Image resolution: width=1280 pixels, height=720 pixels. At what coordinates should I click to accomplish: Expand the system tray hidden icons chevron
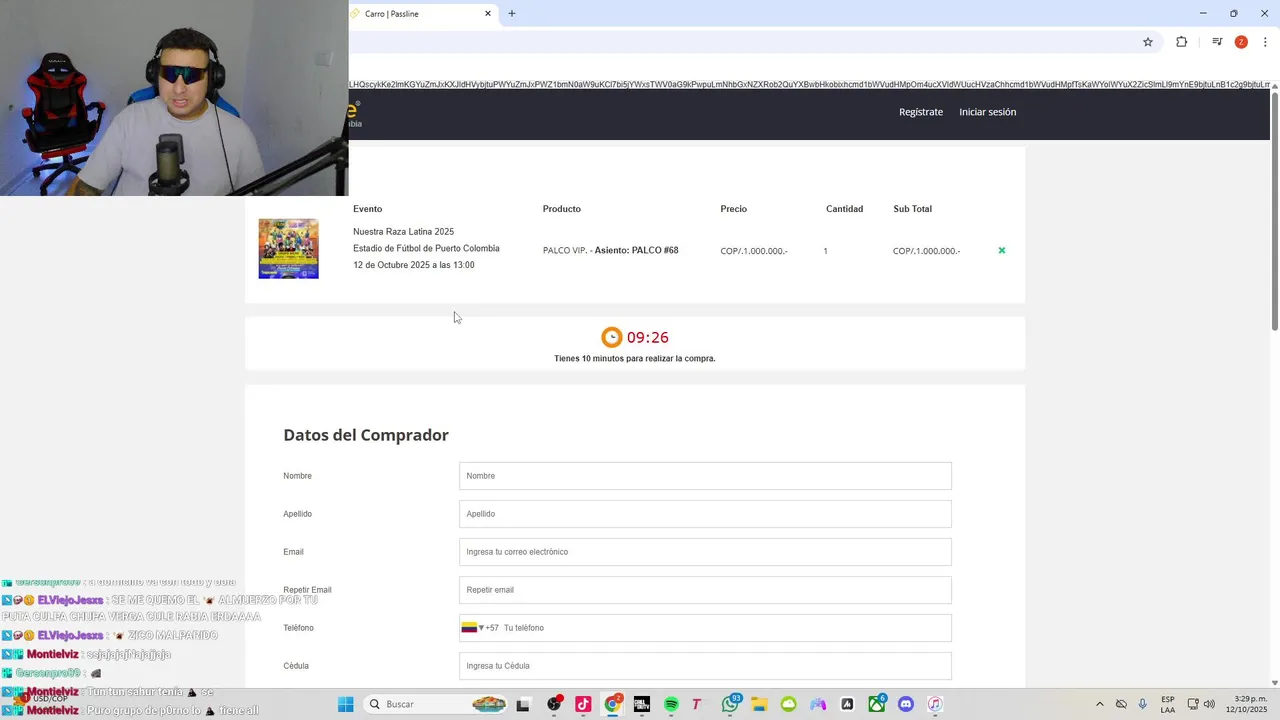tap(1100, 704)
